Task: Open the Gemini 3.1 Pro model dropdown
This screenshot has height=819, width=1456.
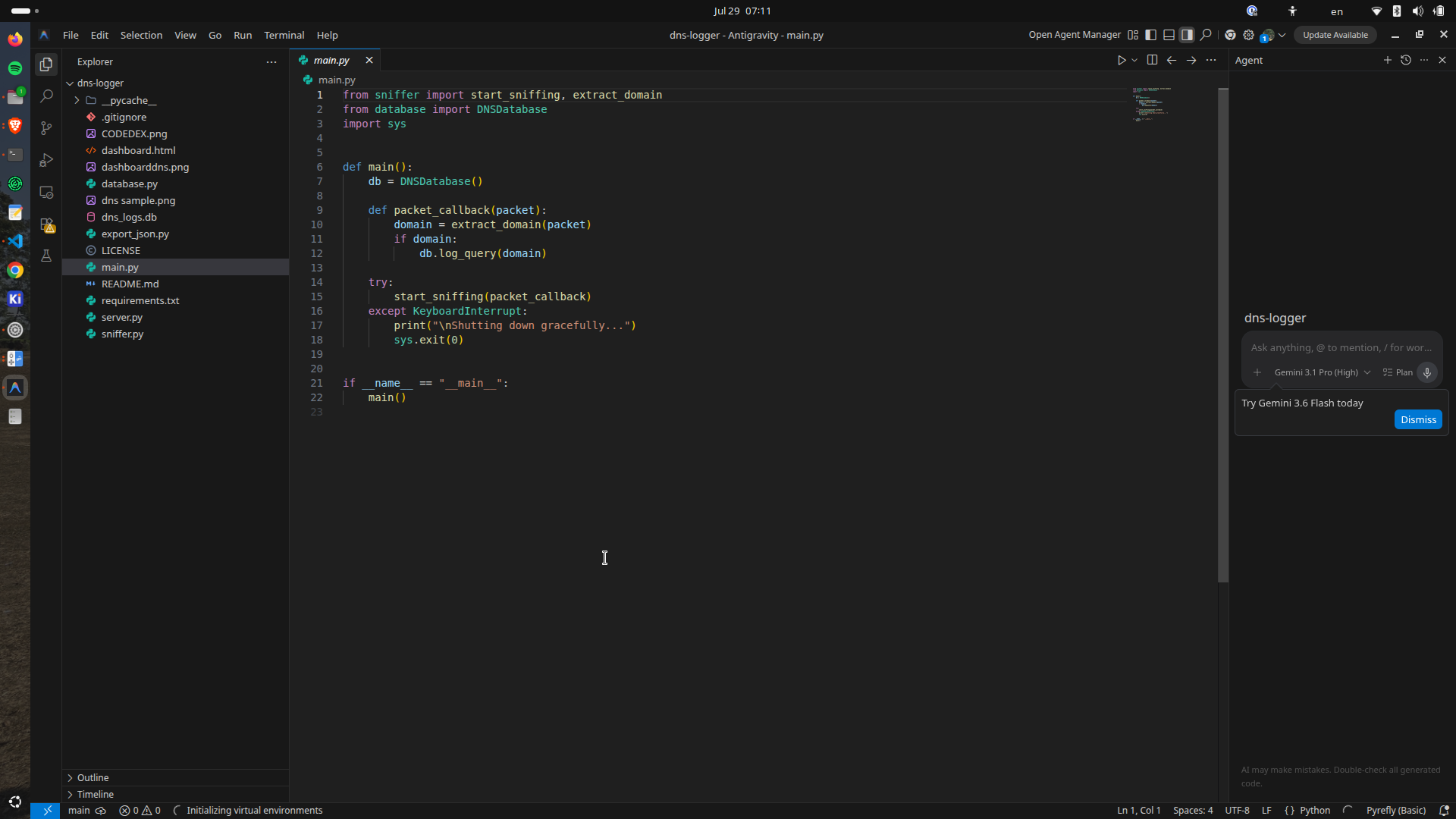Action: click(1322, 372)
